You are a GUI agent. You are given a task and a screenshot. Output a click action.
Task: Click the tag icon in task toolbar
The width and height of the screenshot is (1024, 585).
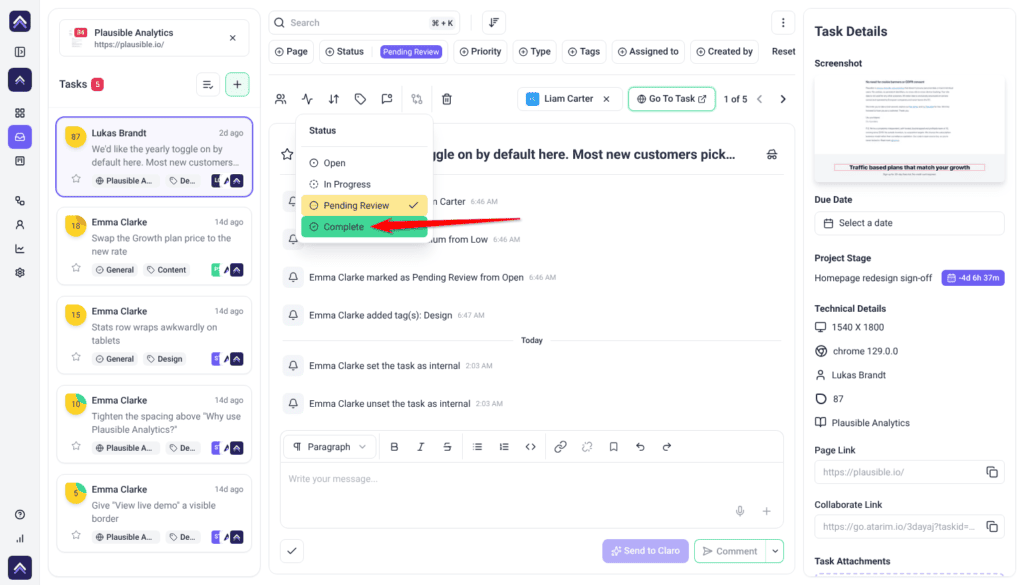[x=360, y=99]
